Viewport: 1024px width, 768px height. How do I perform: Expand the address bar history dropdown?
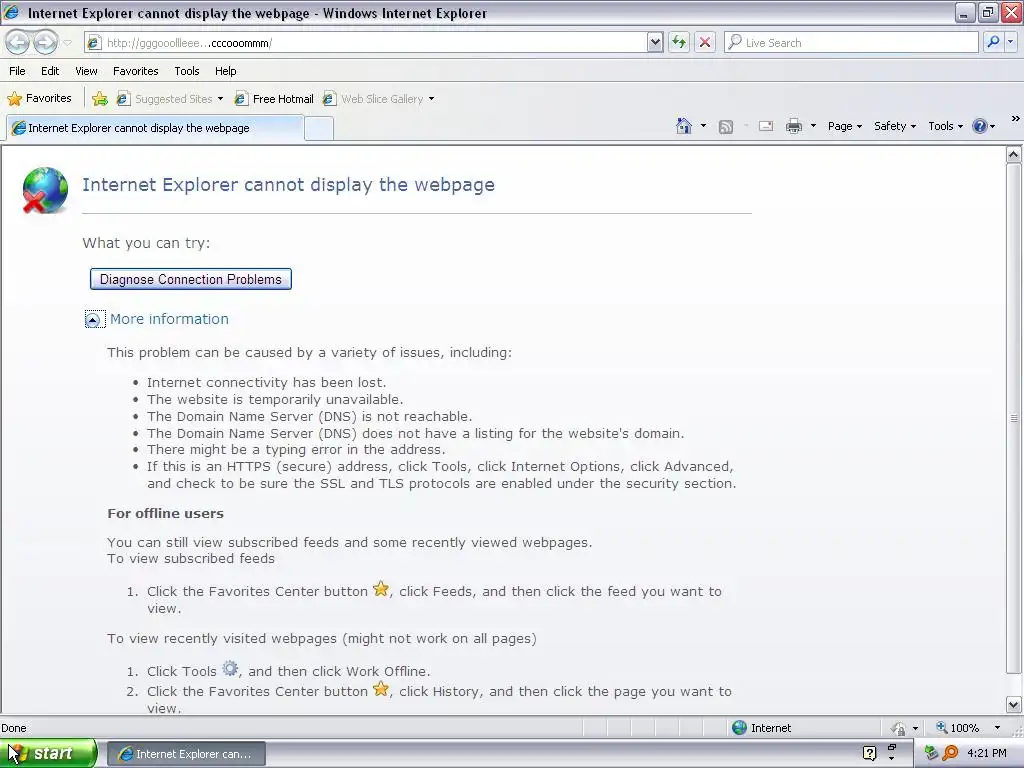655,42
